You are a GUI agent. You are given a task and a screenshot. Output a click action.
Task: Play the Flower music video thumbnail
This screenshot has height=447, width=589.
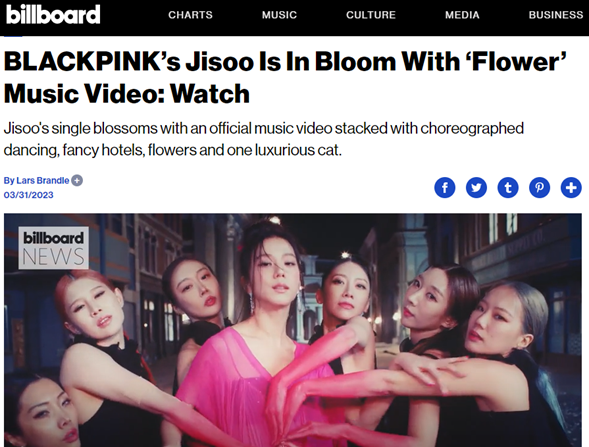tap(293, 330)
